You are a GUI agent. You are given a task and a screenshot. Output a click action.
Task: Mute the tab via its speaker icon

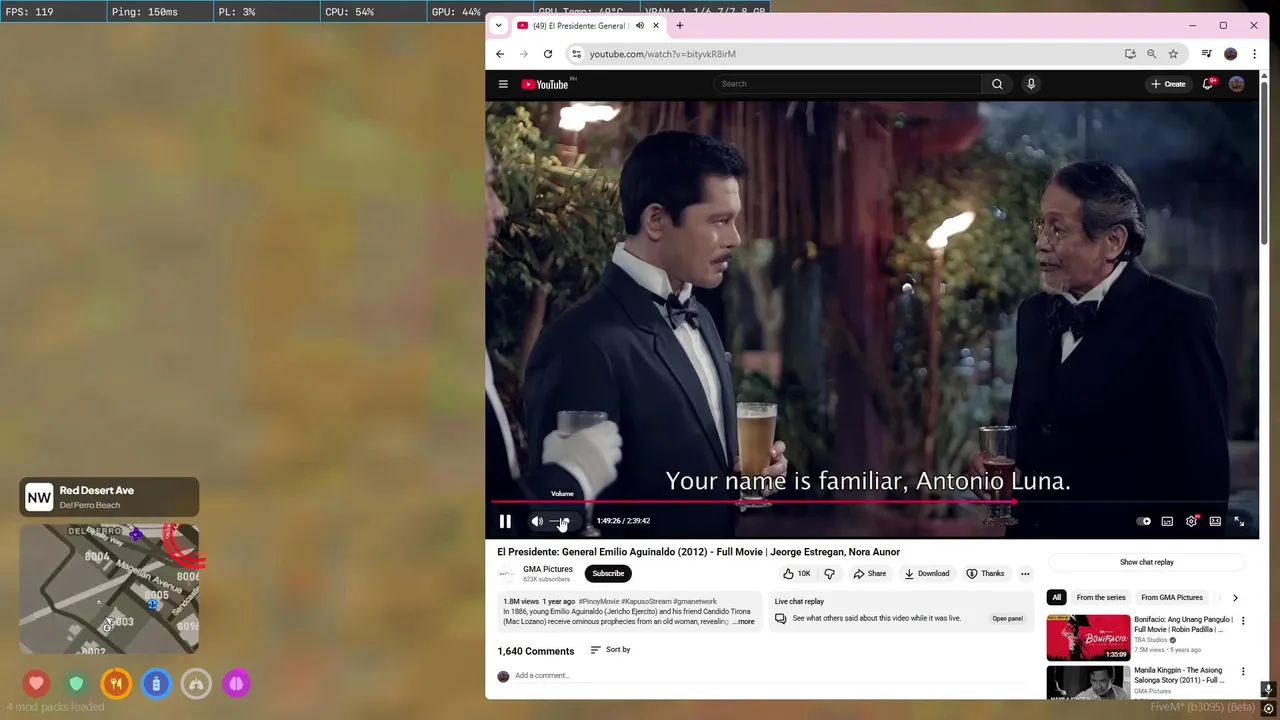click(x=639, y=25)
